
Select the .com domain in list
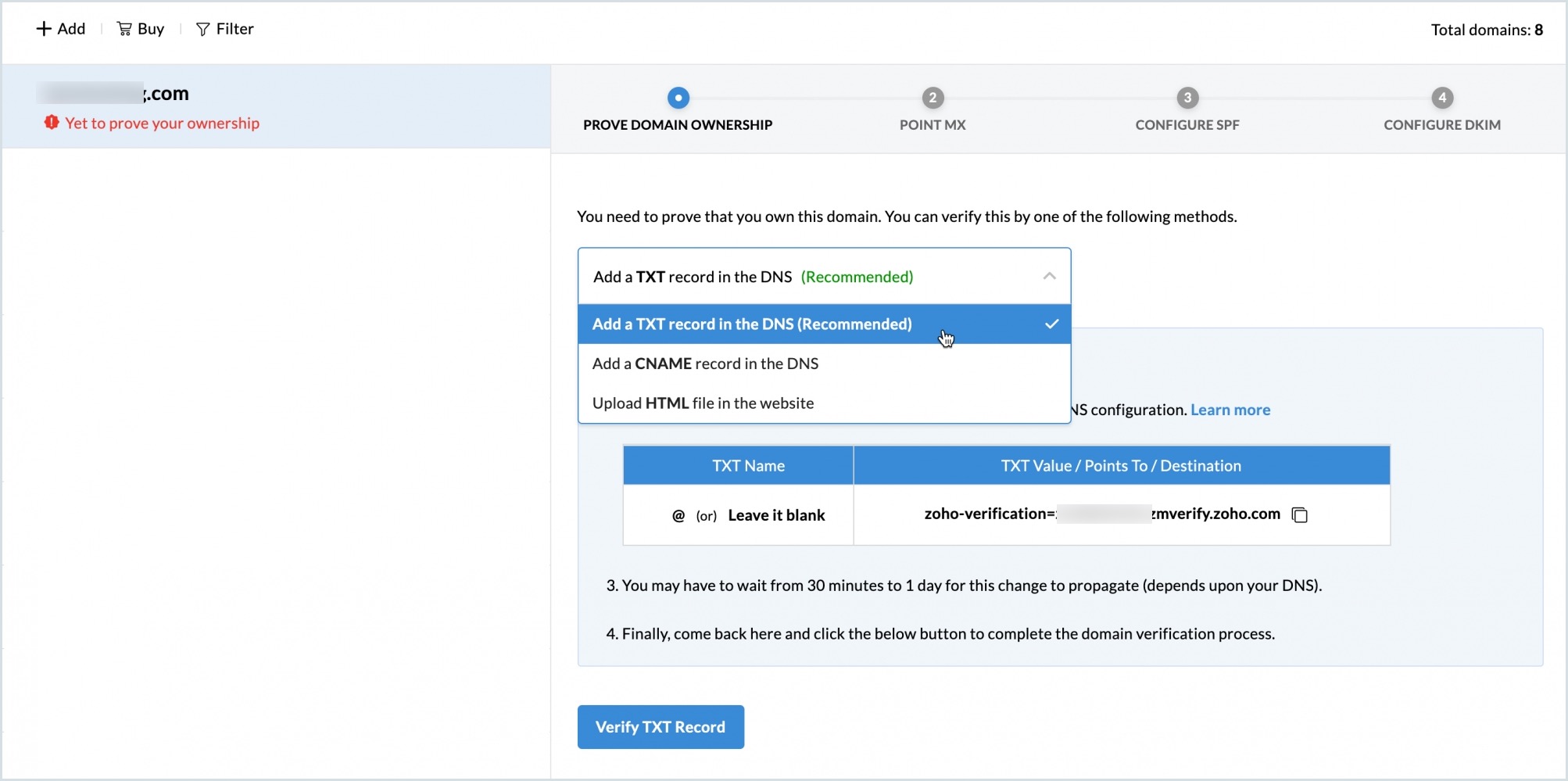[276, 106]
